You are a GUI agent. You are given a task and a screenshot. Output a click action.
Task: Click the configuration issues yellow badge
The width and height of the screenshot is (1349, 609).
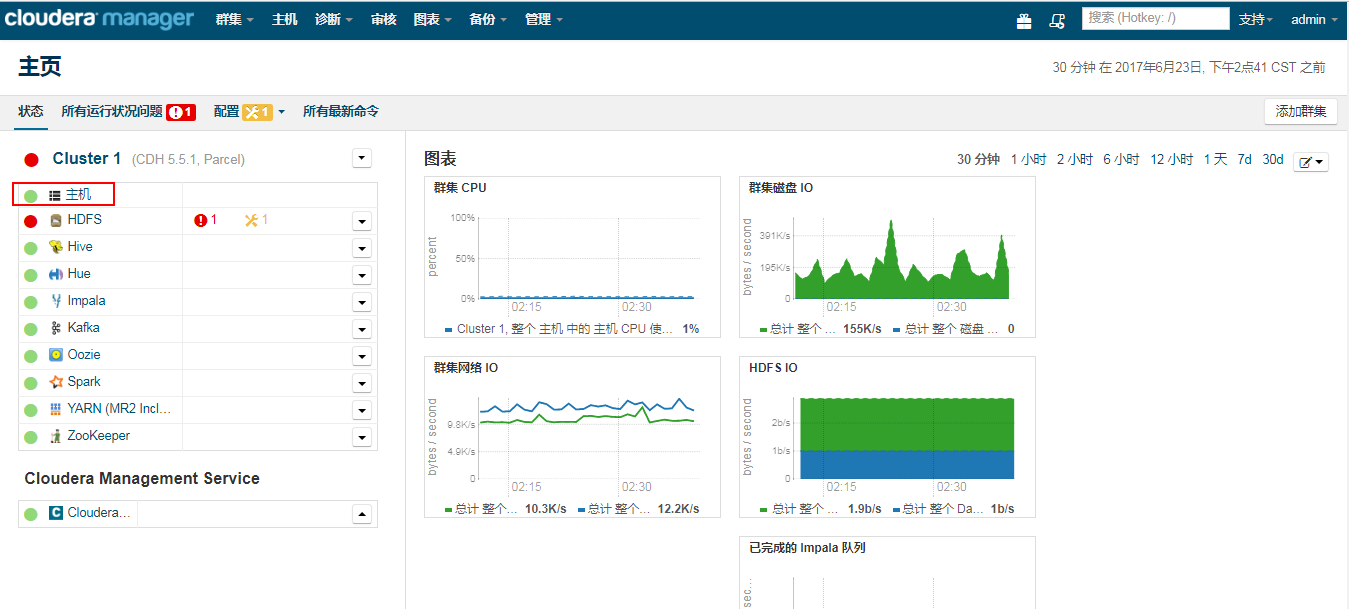(258, 112)
